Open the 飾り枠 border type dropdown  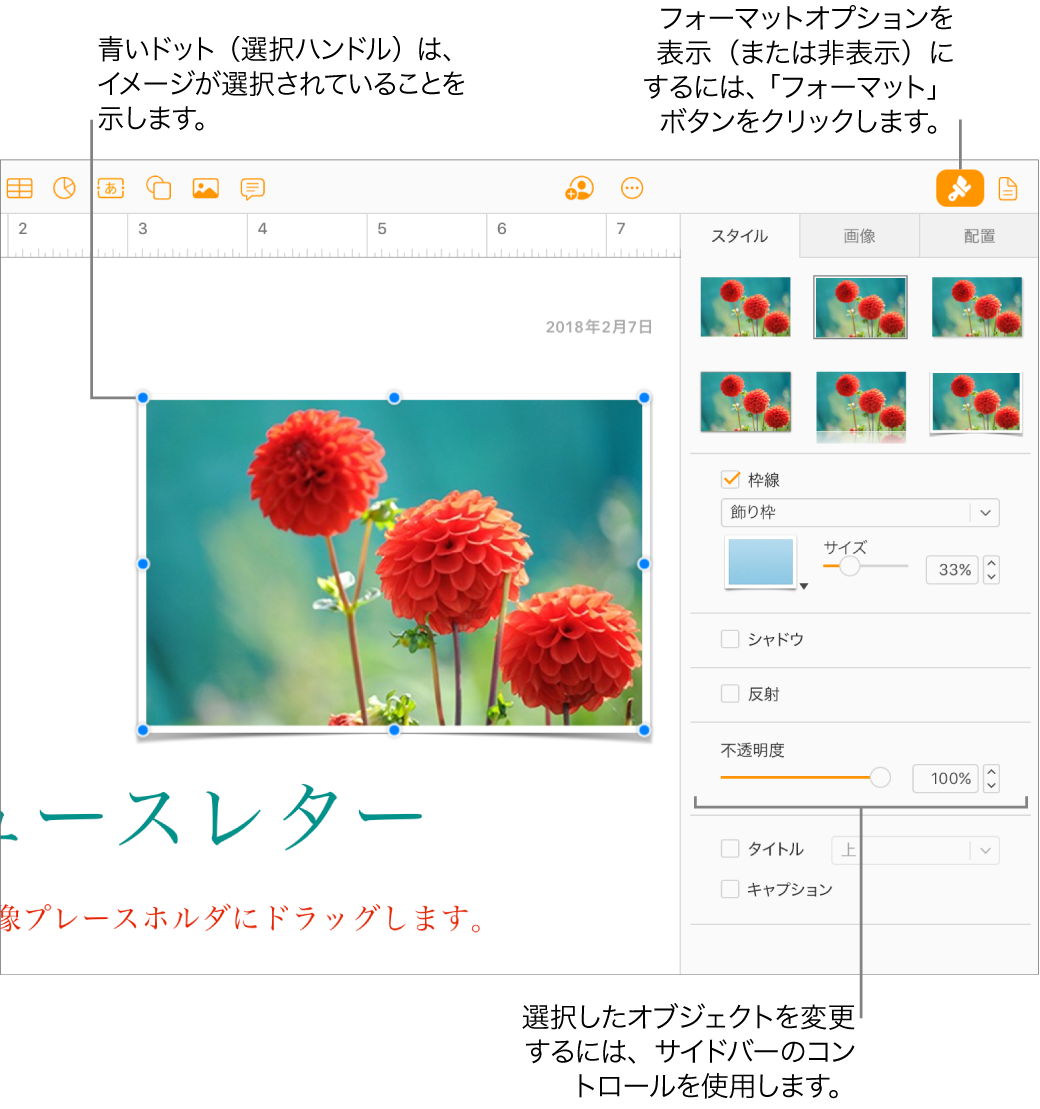pos(860,513)
